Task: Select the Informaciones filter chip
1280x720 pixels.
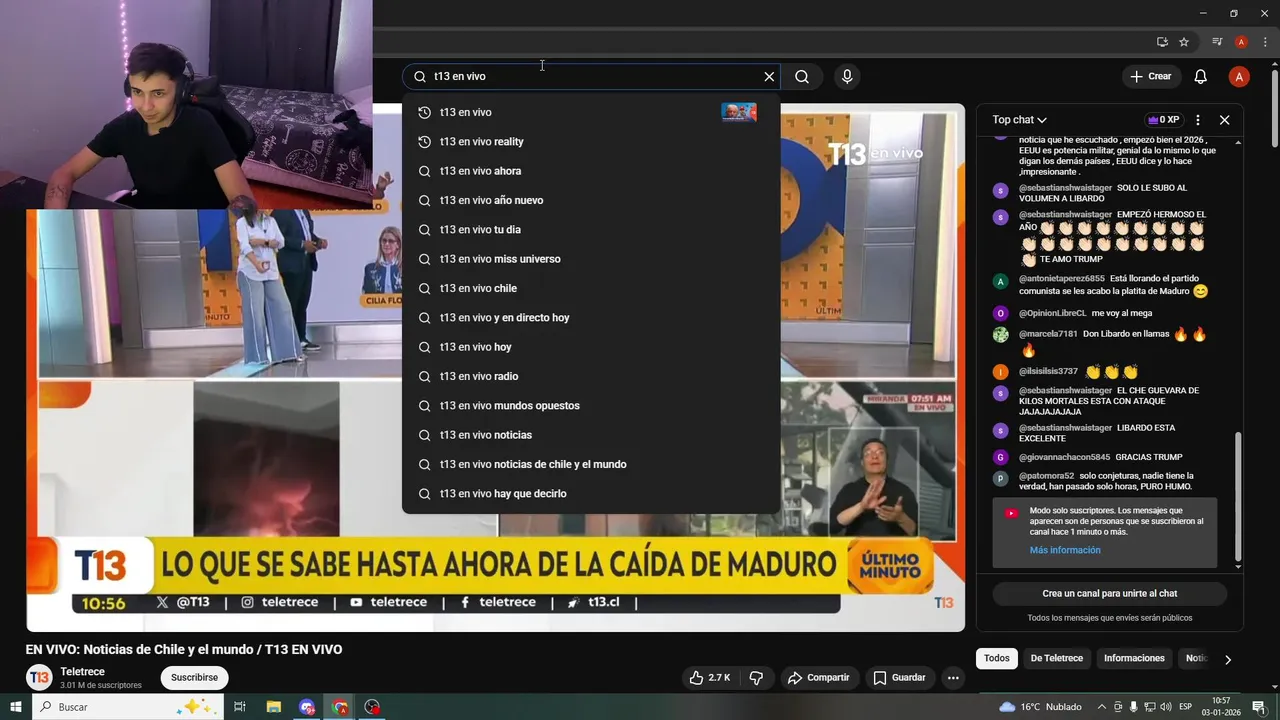Action: coord(1134,658)
